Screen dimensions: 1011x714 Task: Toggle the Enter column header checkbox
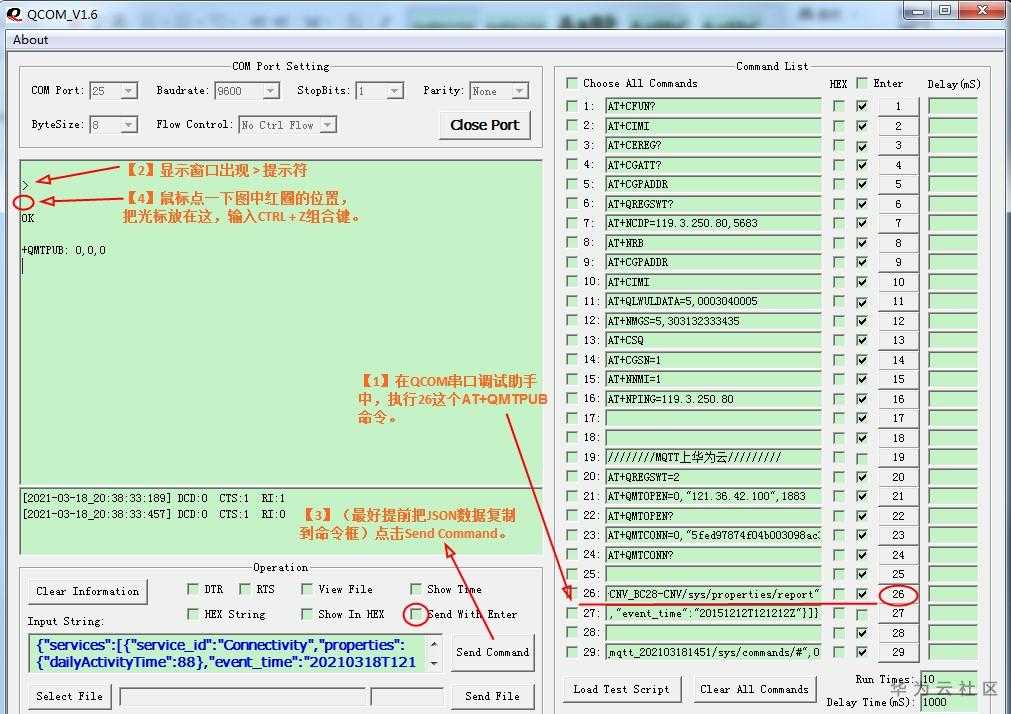pyautogui.click(x=861, y=83)
